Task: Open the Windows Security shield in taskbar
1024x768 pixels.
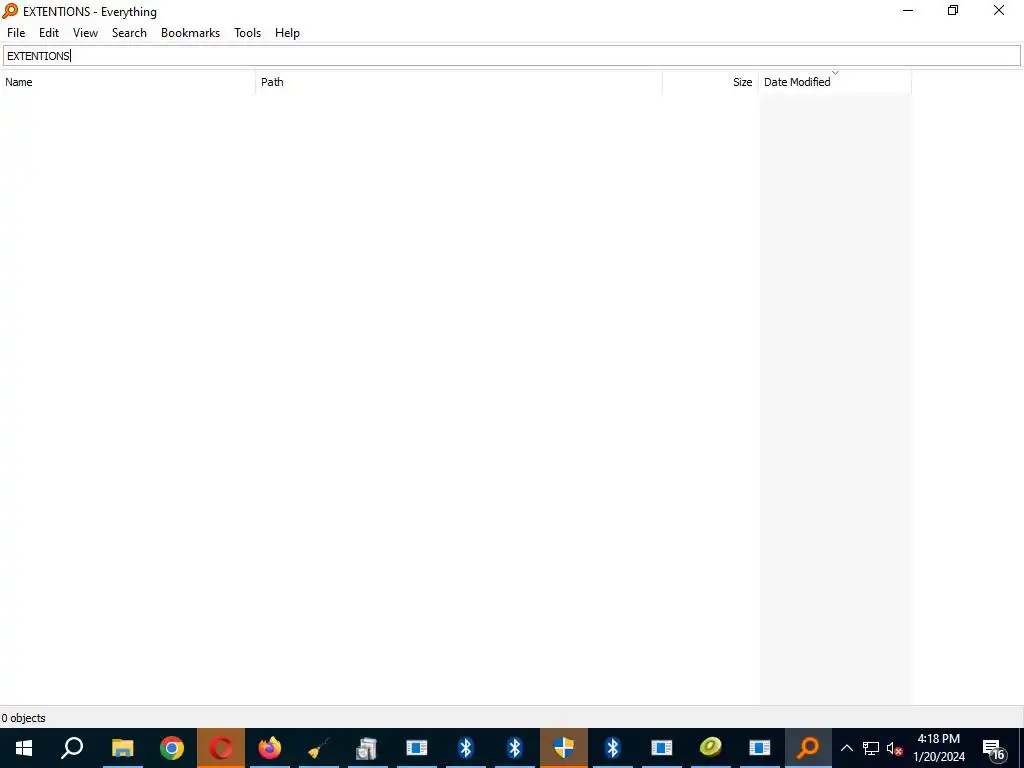Action: tap(564, 748)
